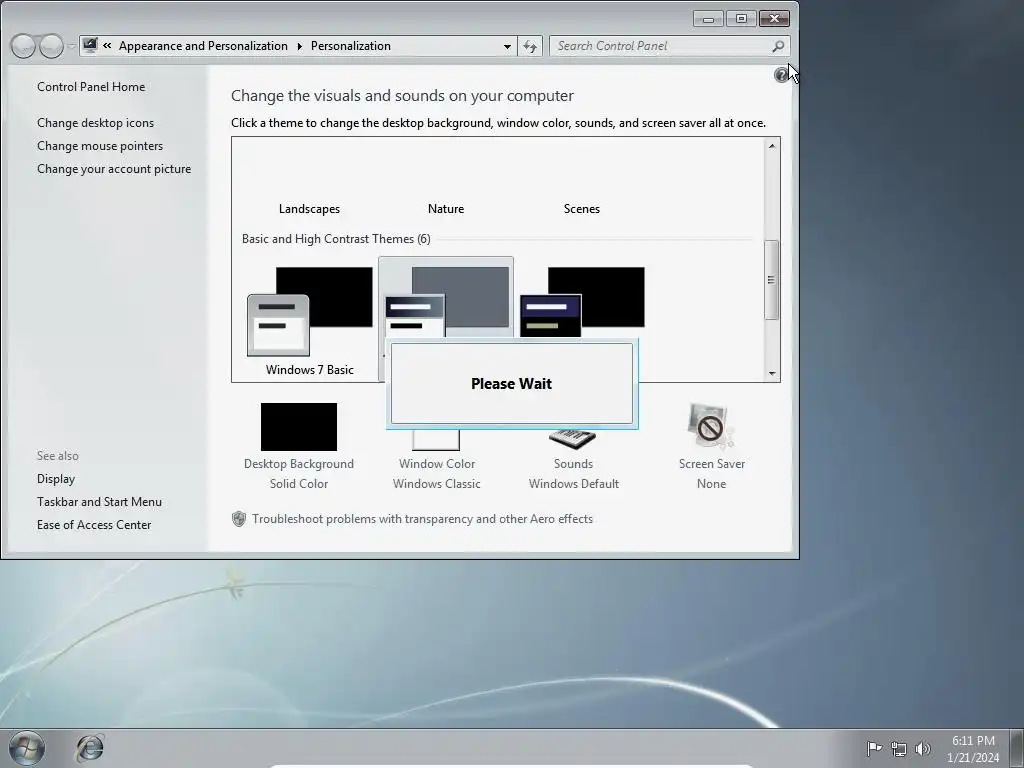1024x768 pixels.
Task: Click the Back navigation arrow button
Action: [x=24, y=46]
